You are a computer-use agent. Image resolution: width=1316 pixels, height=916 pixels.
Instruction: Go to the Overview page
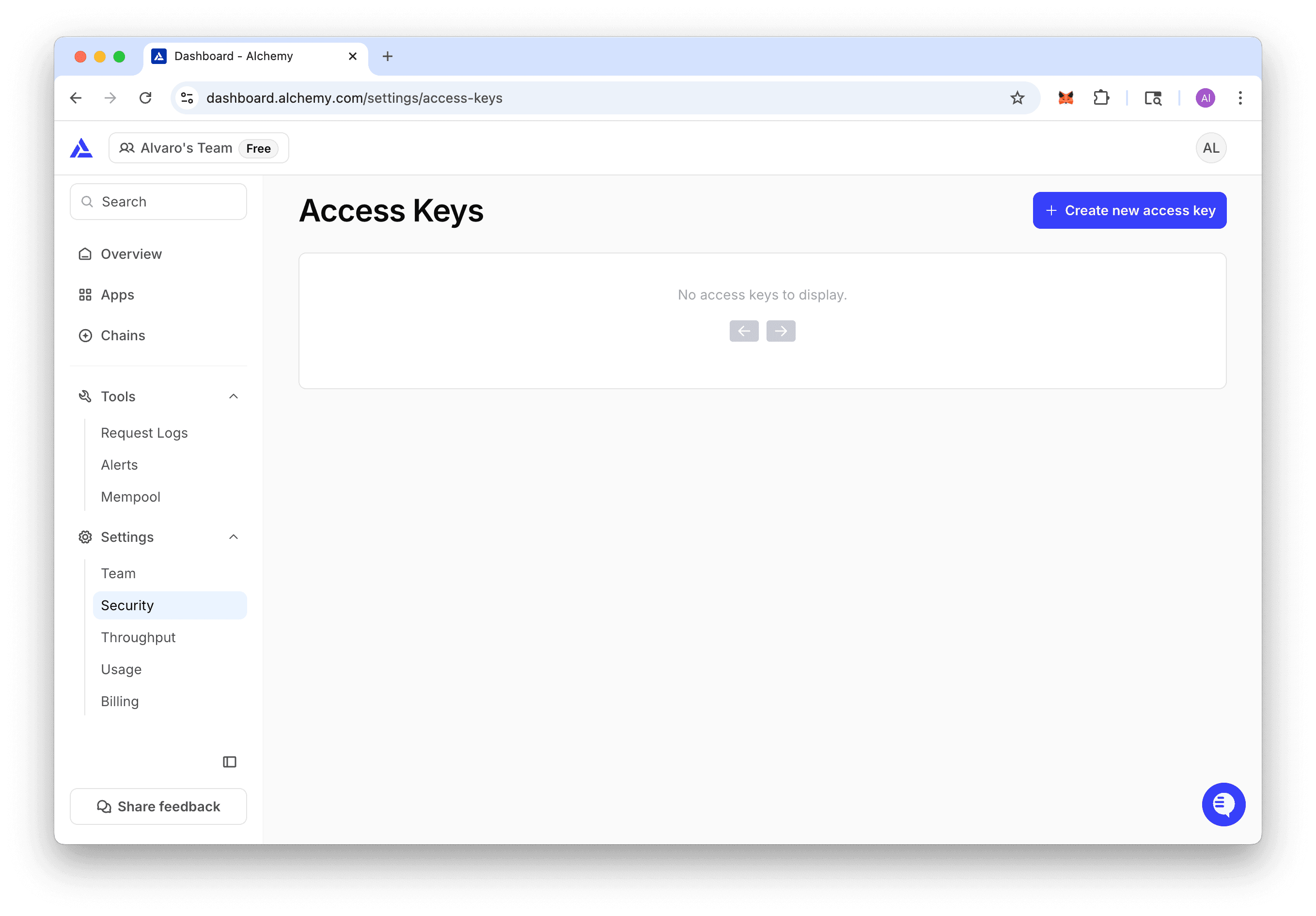pos(131,254)
